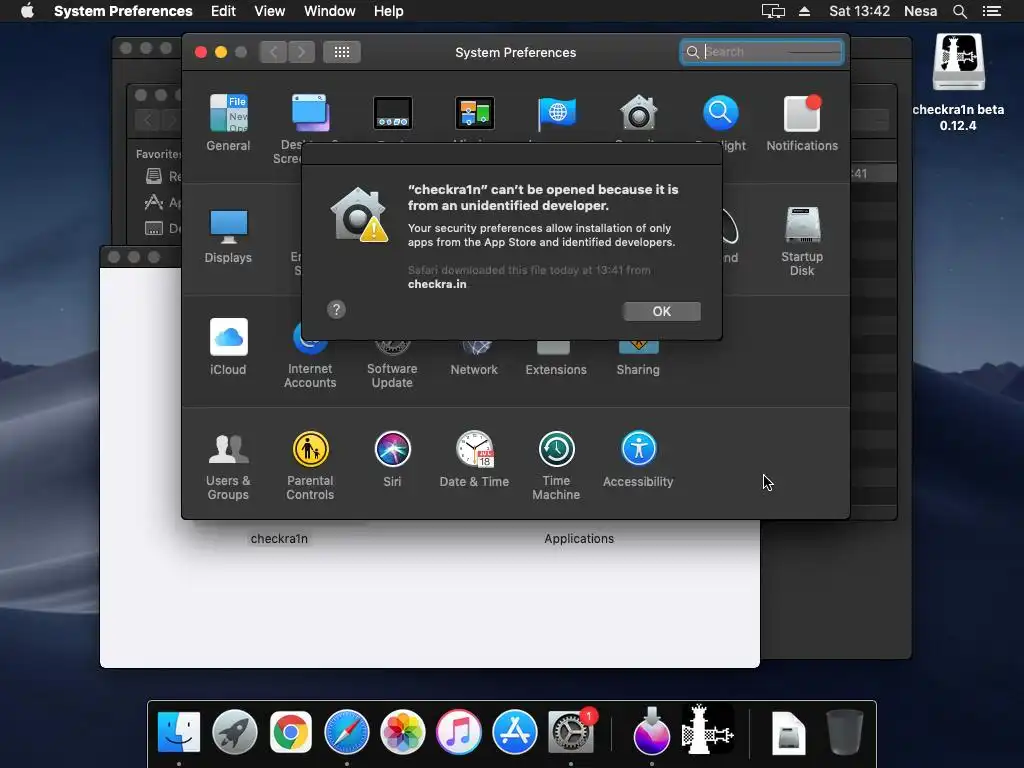Click checkra1n chess icon in the Dock
The width and height of the screenshot is (1024, 768).
click(707, 729)
